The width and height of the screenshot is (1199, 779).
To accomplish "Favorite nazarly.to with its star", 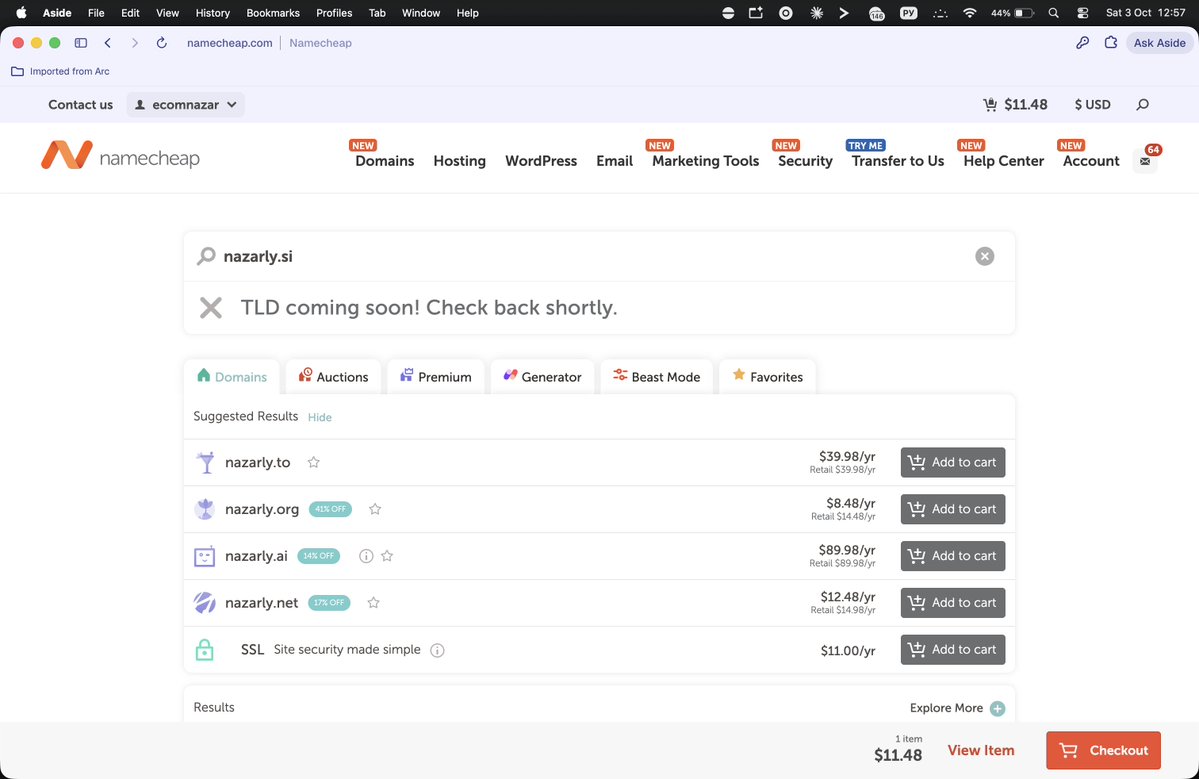I will [314, 462].
